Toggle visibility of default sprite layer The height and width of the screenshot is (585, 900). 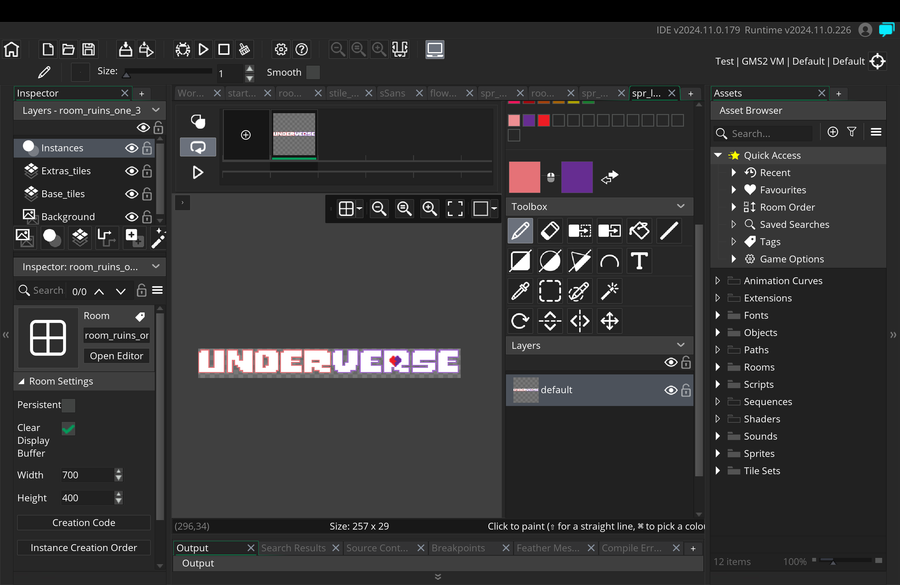click(670, 390)
